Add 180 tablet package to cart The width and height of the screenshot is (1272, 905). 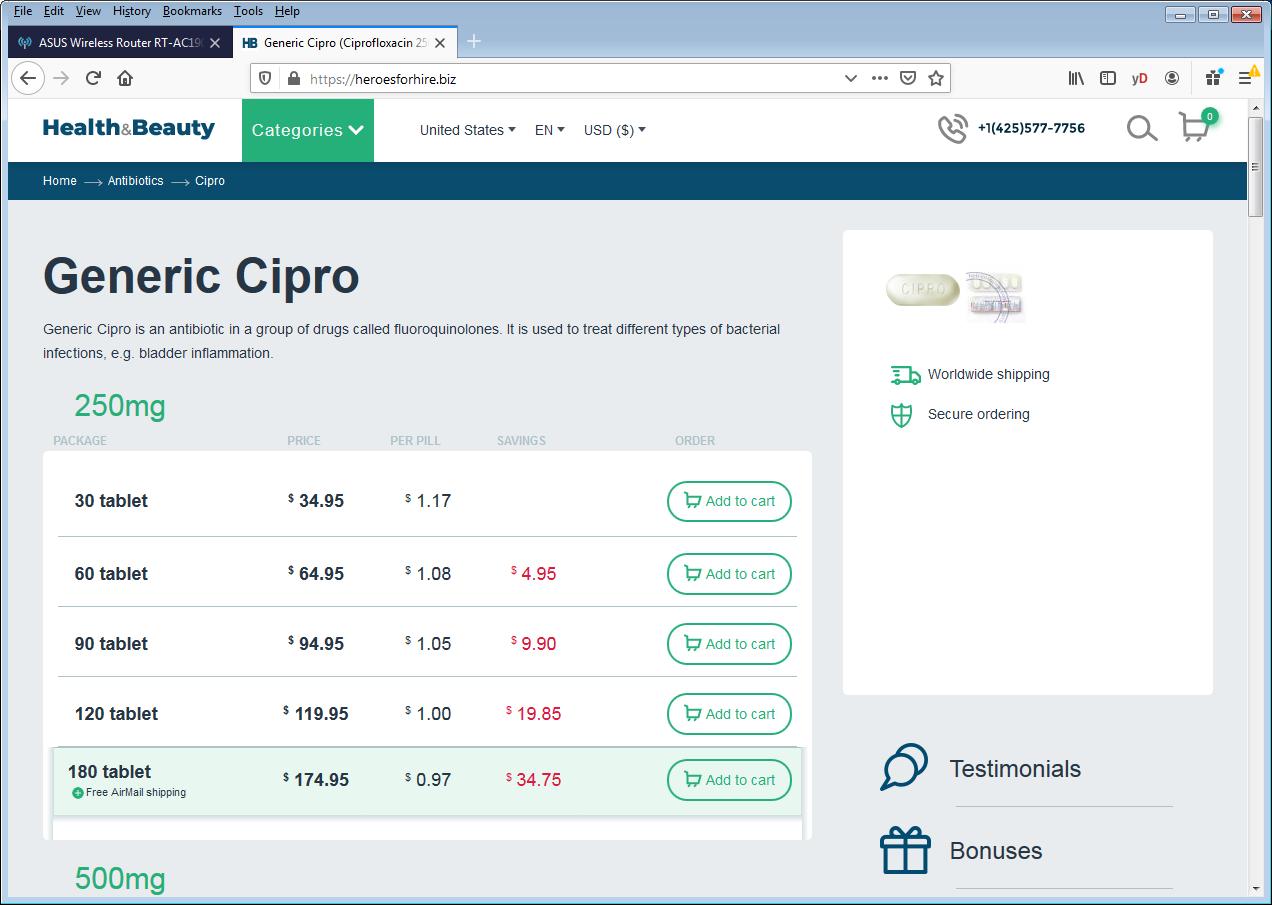tap(729, 780)
